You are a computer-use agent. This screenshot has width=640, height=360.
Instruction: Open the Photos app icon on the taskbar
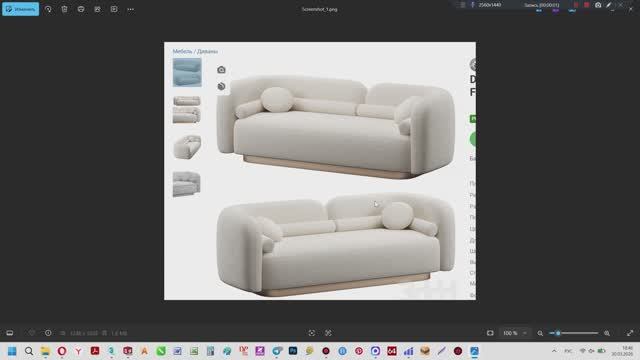474,351
